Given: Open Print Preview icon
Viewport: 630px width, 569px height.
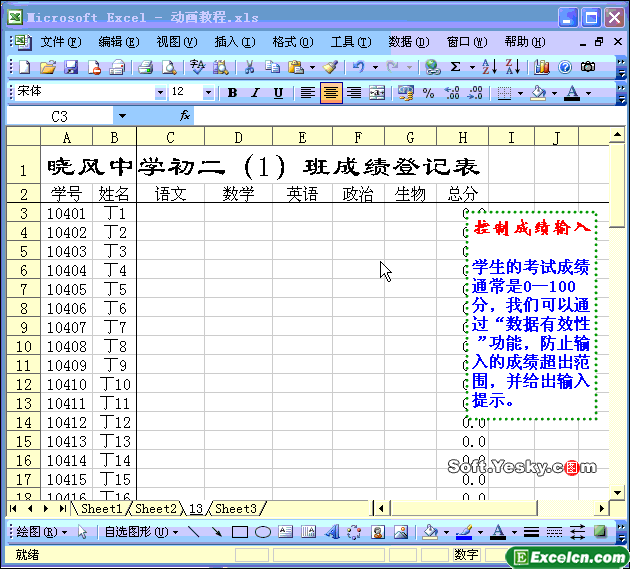Looking at the screenshot, I should pyautogui.click(x=169, y=67).
